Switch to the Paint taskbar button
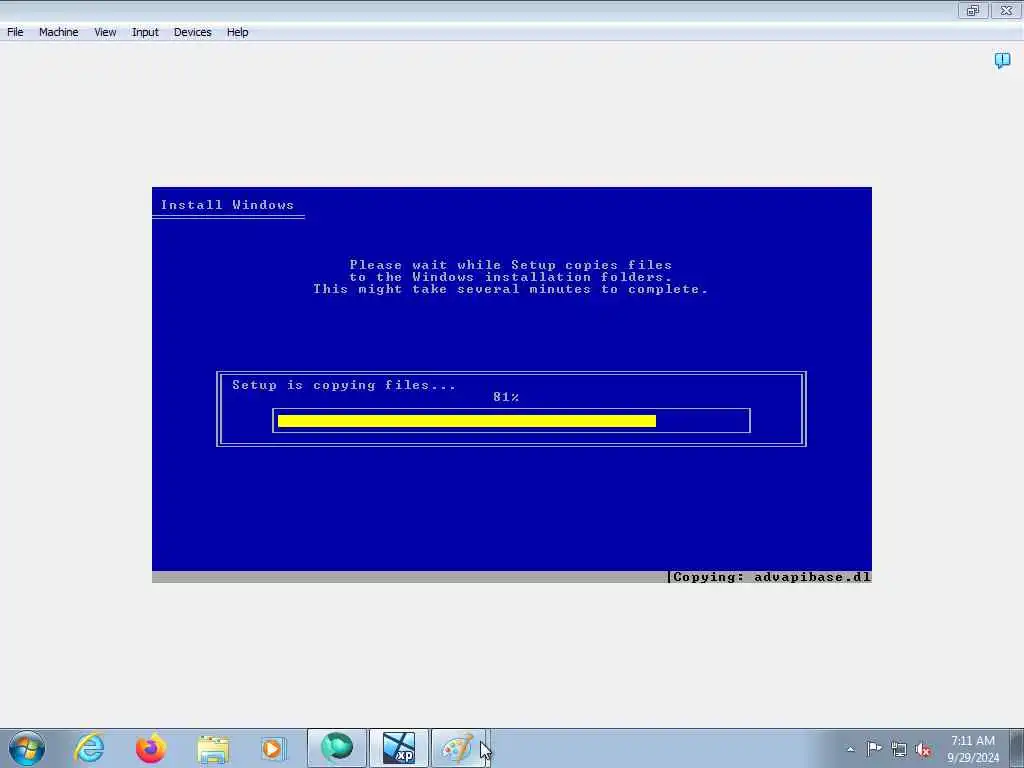1024x768 pixels. [458, 748]
